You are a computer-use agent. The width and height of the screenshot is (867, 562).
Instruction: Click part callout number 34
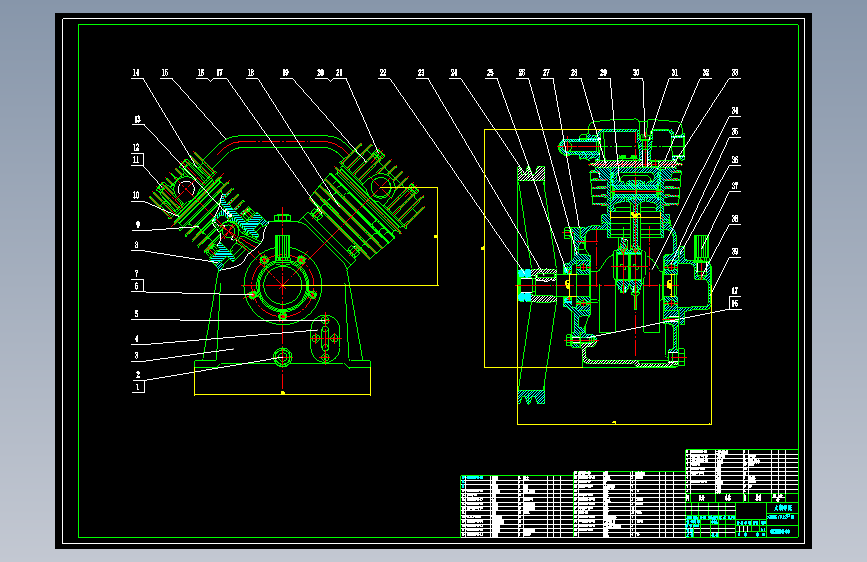click(735, 111)
